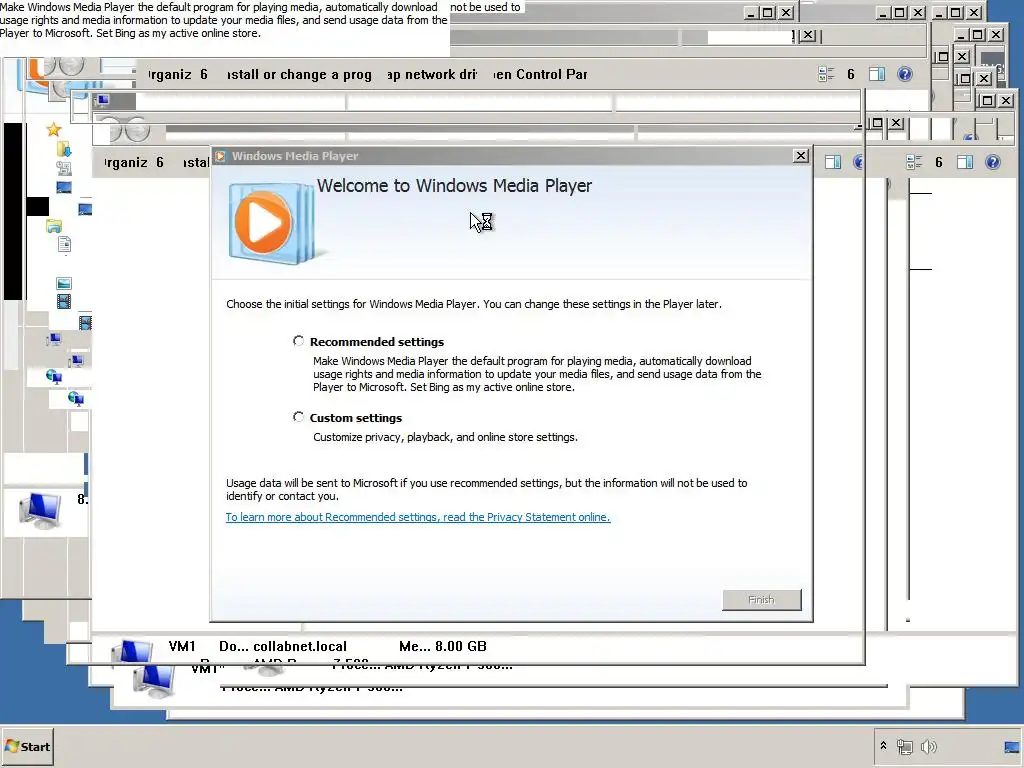This screenshot has height=768, width=1024.
Task: Open the Pictures library icon
Action: pyautogui.click(x=64, y=283)
